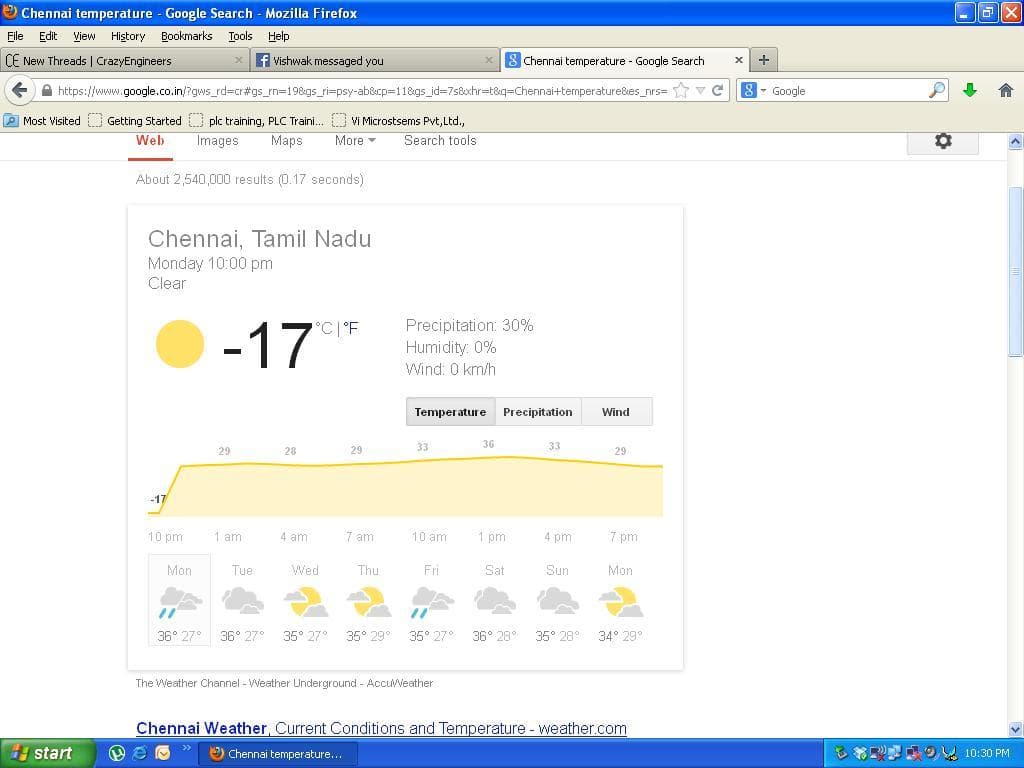
Task: Select Tuesday cloudy forecast icon
Action: pyautogui.click(x=242, y=601)
